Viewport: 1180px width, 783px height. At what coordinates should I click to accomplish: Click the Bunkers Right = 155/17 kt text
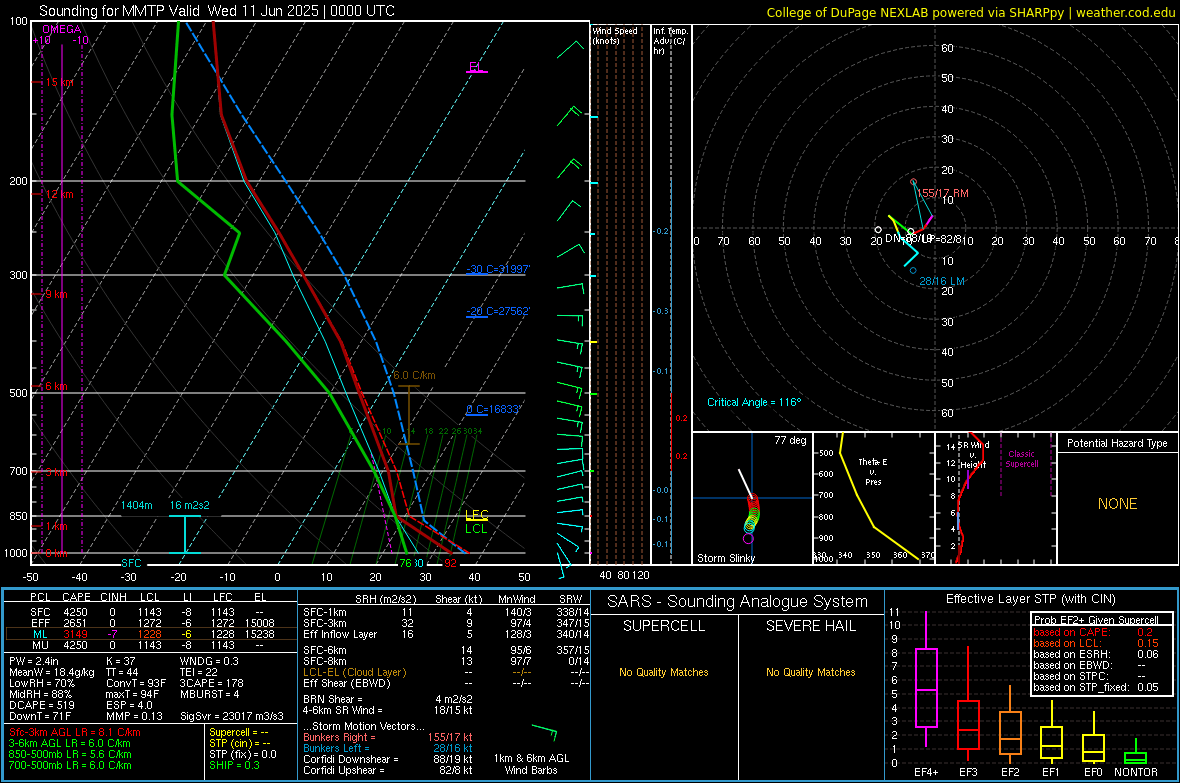[388, 737]
